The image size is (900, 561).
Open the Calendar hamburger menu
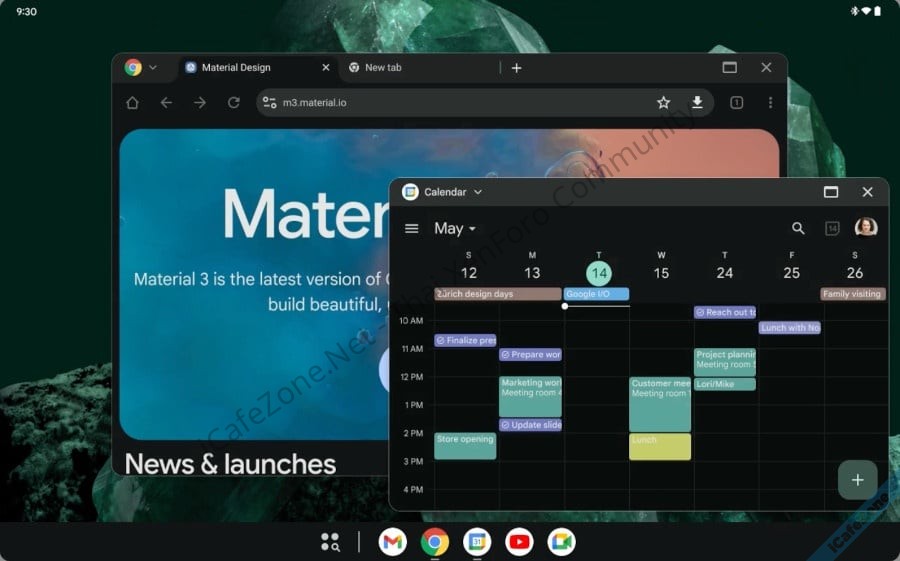(x=411, y=228)
